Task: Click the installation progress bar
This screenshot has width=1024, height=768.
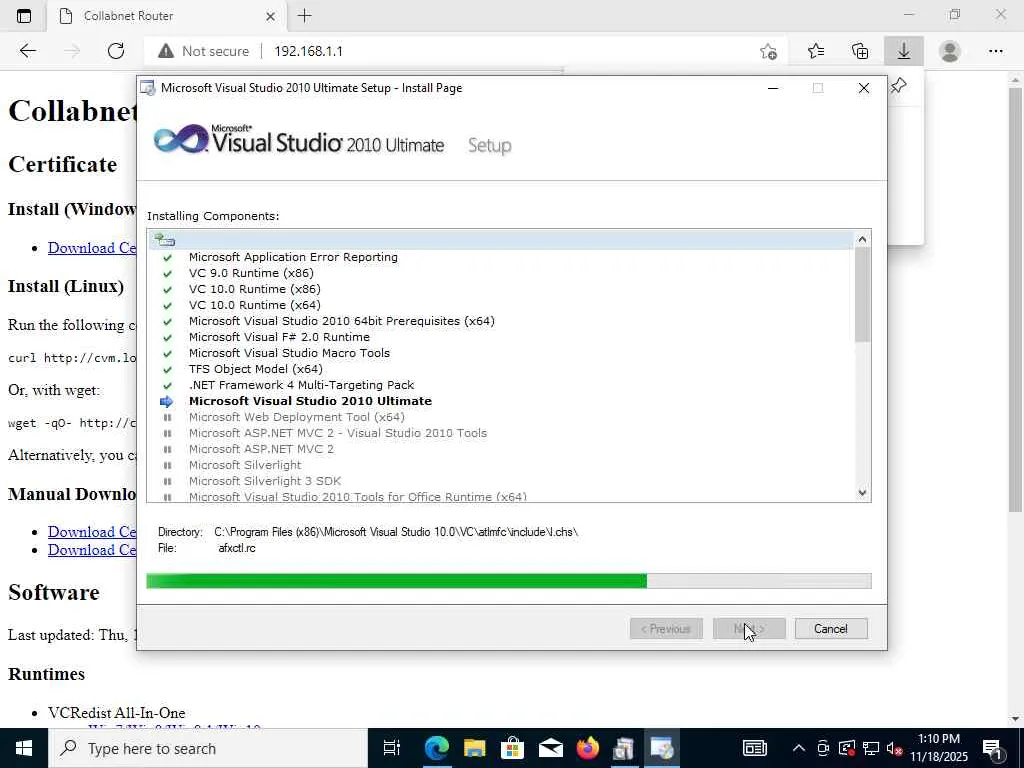Action: pyautogui.click(x=509, y=581)
